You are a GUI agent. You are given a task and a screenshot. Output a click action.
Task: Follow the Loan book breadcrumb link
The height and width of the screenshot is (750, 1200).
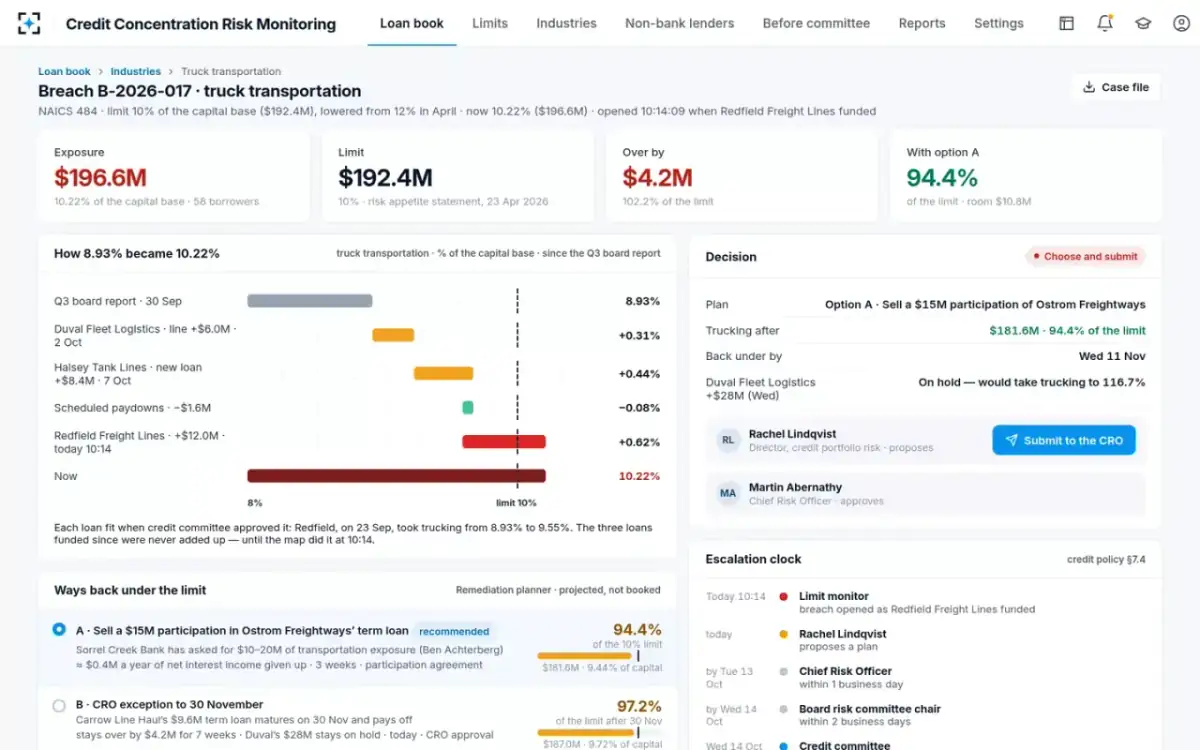pyautogui.click(x=64, y=71)
